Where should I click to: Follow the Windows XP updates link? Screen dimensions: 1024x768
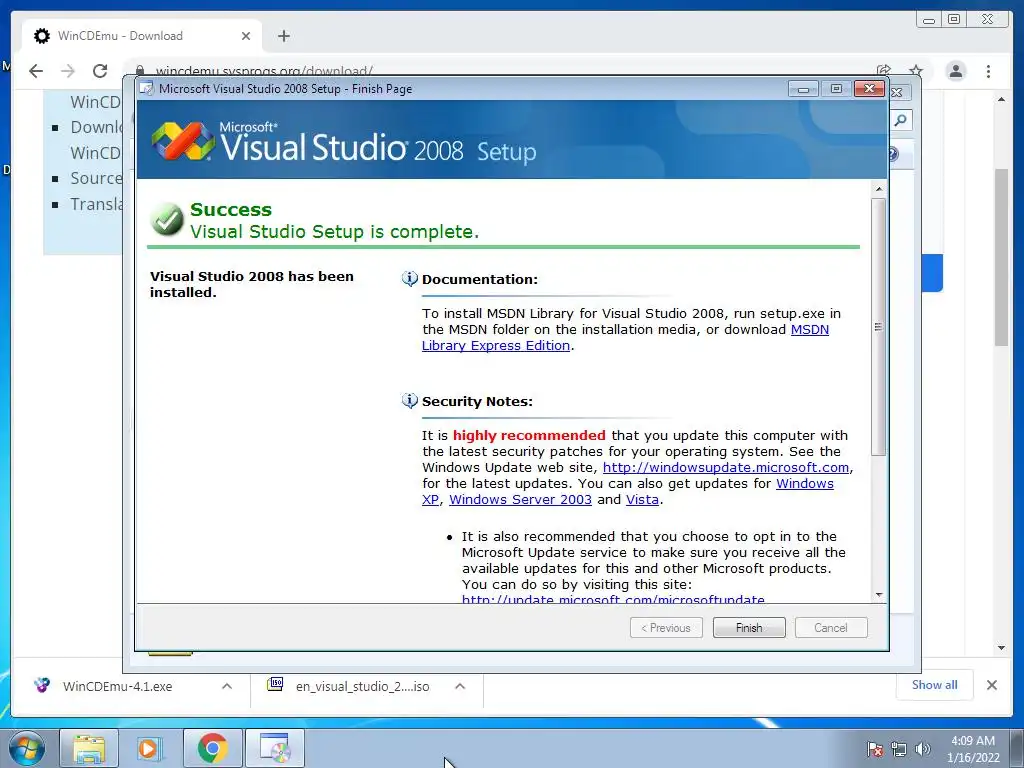[805, 484]
